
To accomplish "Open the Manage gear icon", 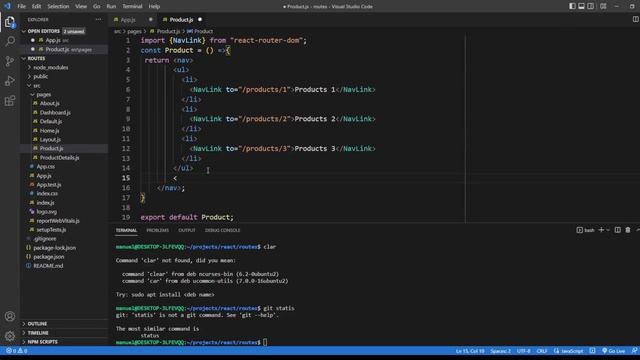I will click(x=10, y=336).
